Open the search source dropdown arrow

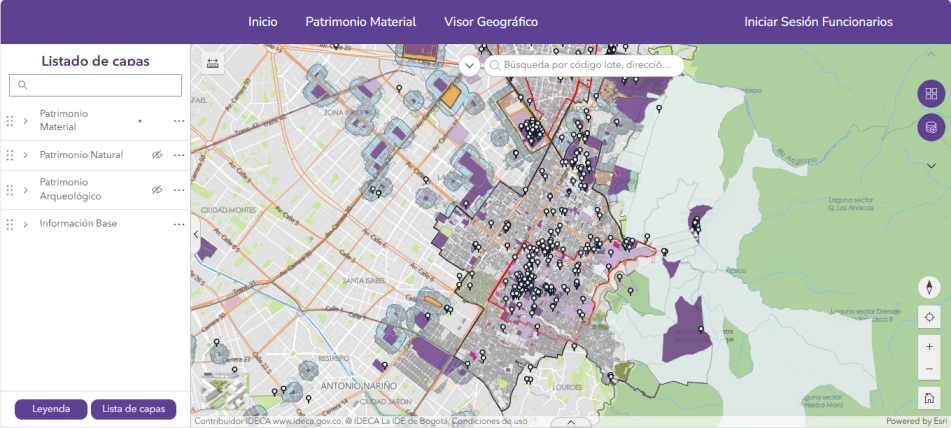tap(470, 65)
